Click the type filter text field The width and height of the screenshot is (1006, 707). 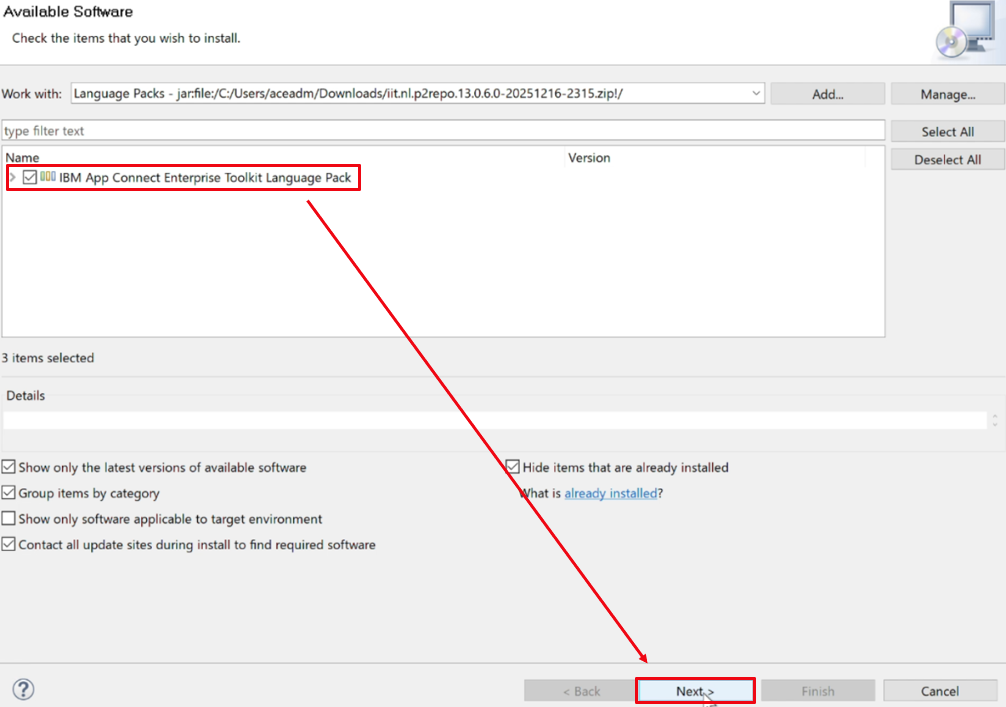pyautogui.click(x=443, y=130)
